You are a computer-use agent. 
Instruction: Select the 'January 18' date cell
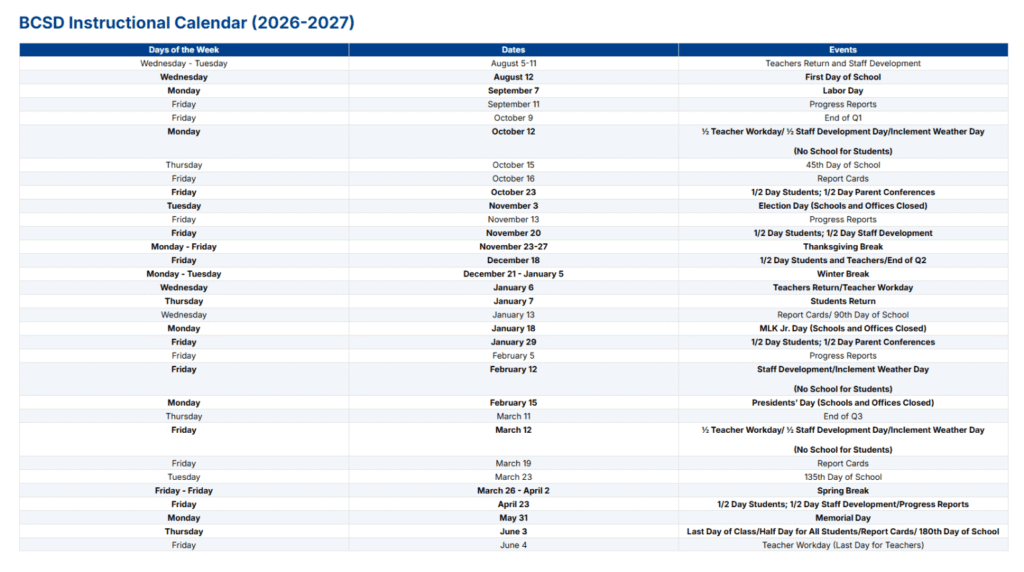click(513, 328)
